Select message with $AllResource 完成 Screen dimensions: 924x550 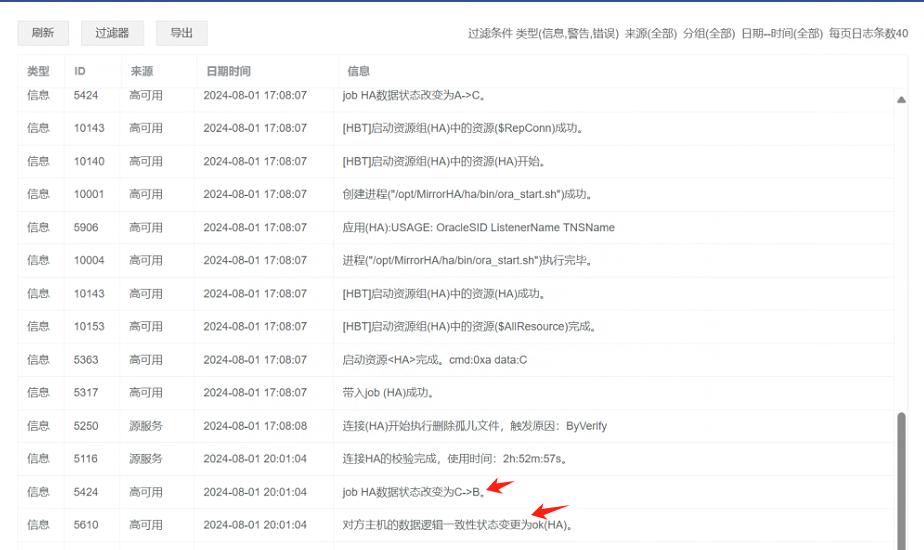click(470, 327)
